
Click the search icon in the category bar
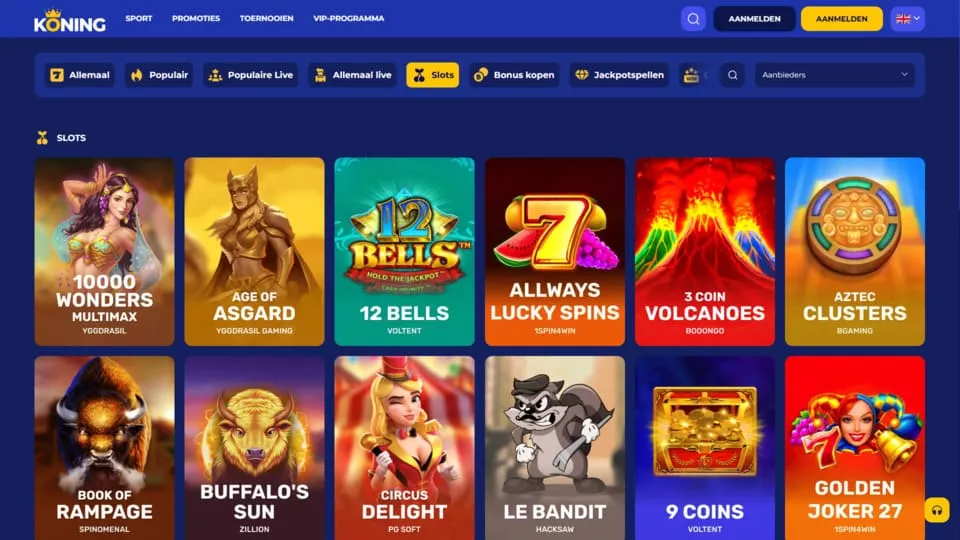click(732, 75)
